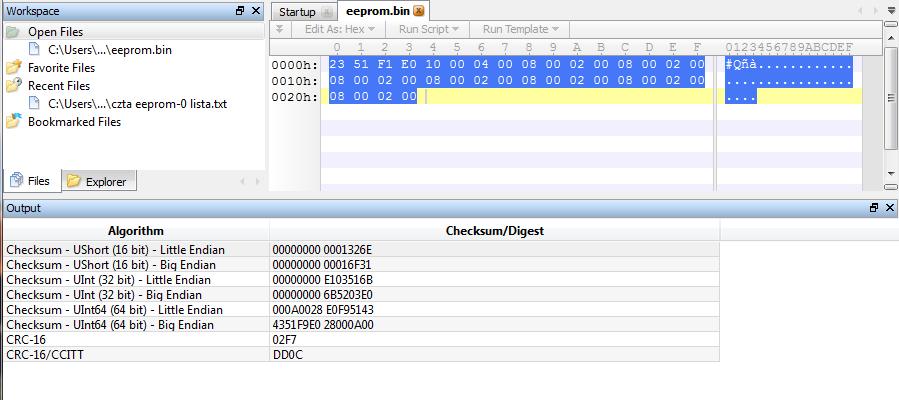Switch to the Files tab

pos(32,181)
